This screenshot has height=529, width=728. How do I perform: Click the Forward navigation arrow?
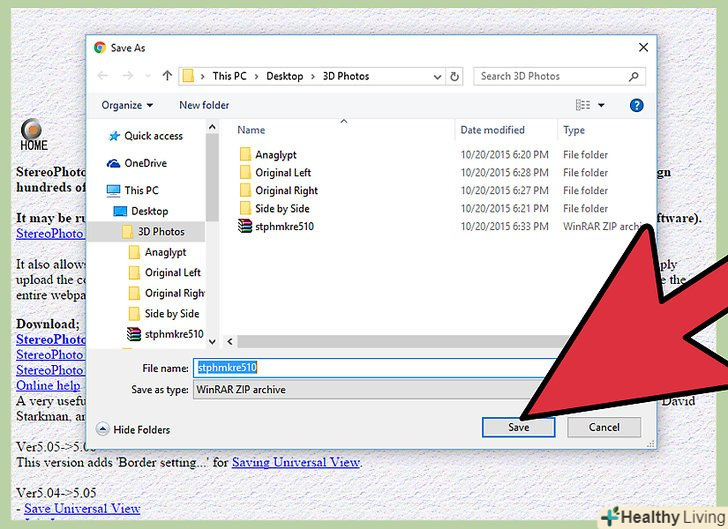coord(128,76)
